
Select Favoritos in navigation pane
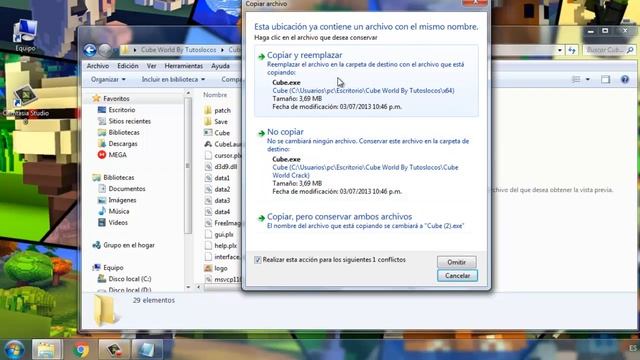[116, 99]
